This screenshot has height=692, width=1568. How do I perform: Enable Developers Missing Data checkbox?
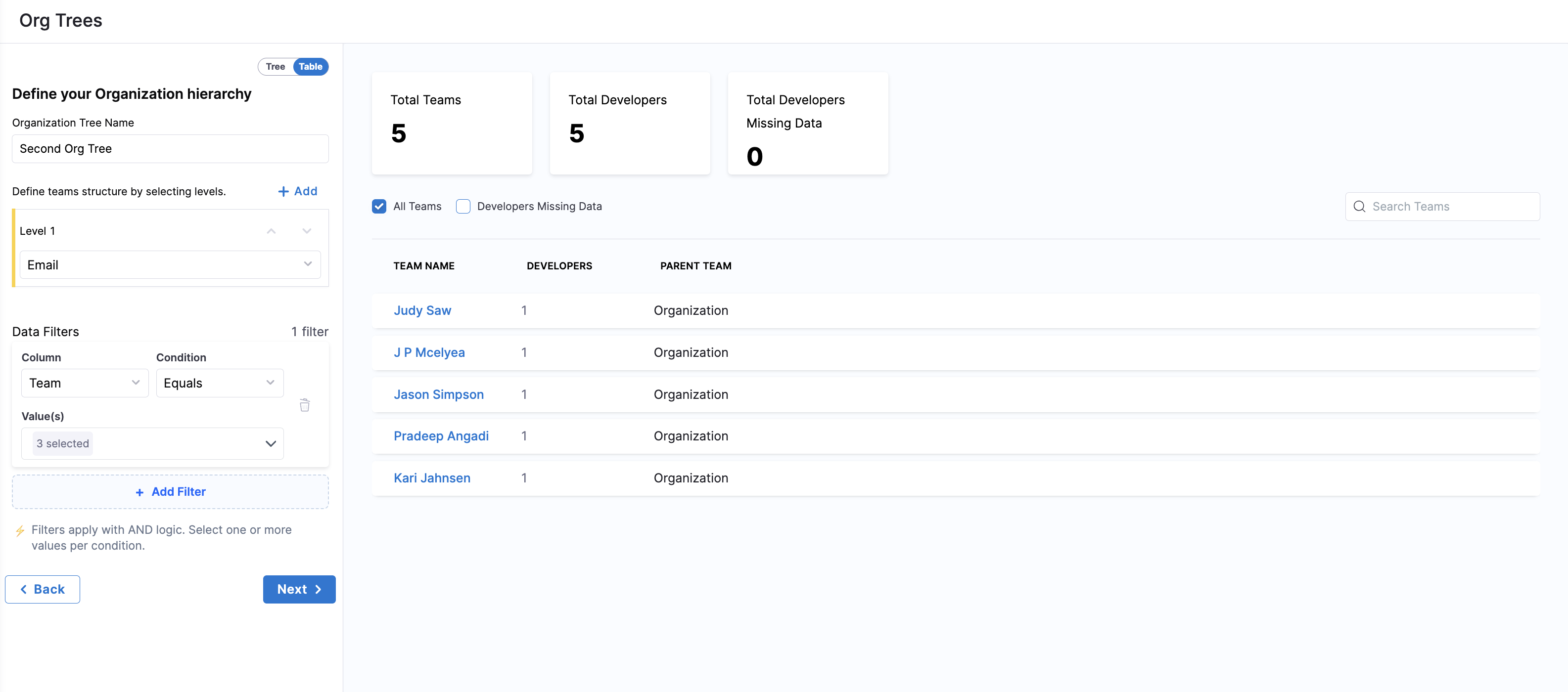click(462, 207)
